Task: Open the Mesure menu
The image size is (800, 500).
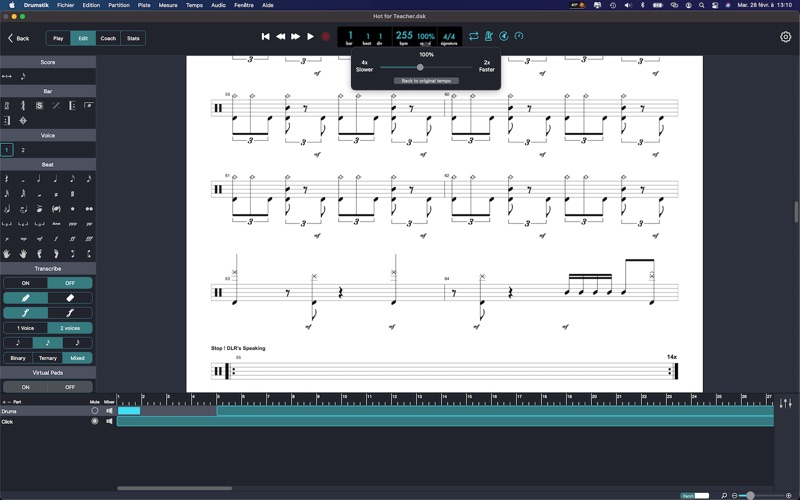Action: [168, 5]
